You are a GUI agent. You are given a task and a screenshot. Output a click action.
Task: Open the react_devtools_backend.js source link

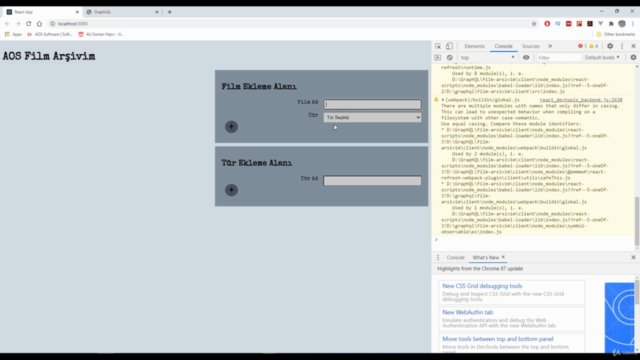tap(581, 100)
